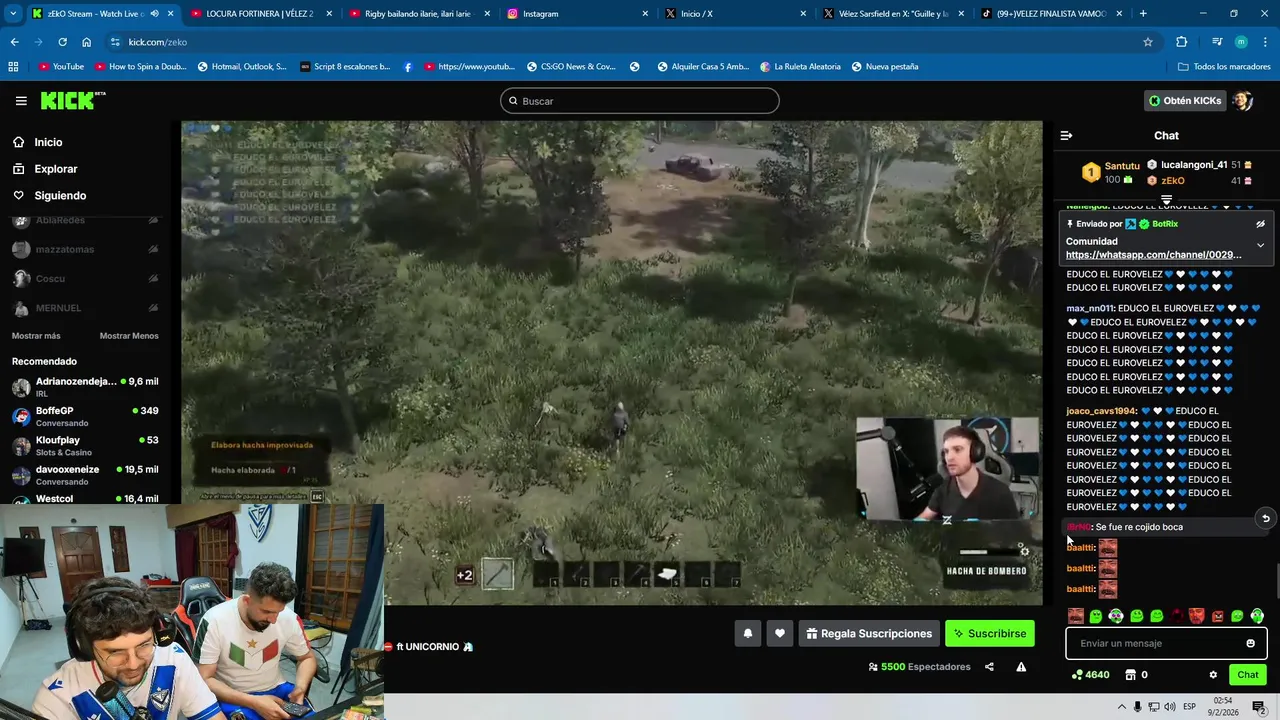Open taskbar notification center icon

[1259, 707]
